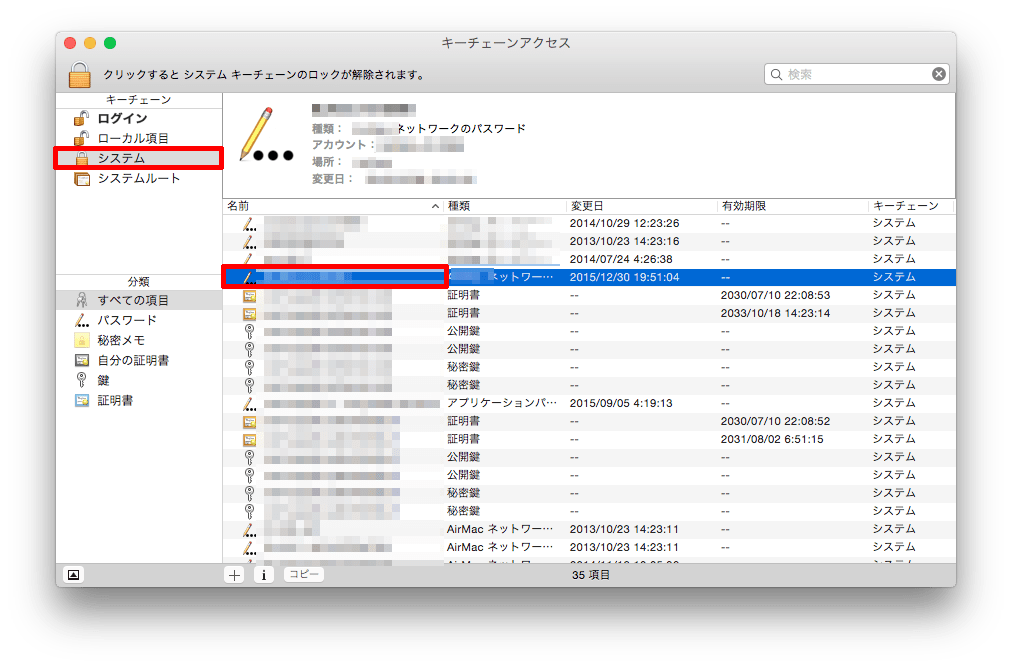Open the search scope via the magnifier icon
The image size is (1012, 667).
[777, 73]
